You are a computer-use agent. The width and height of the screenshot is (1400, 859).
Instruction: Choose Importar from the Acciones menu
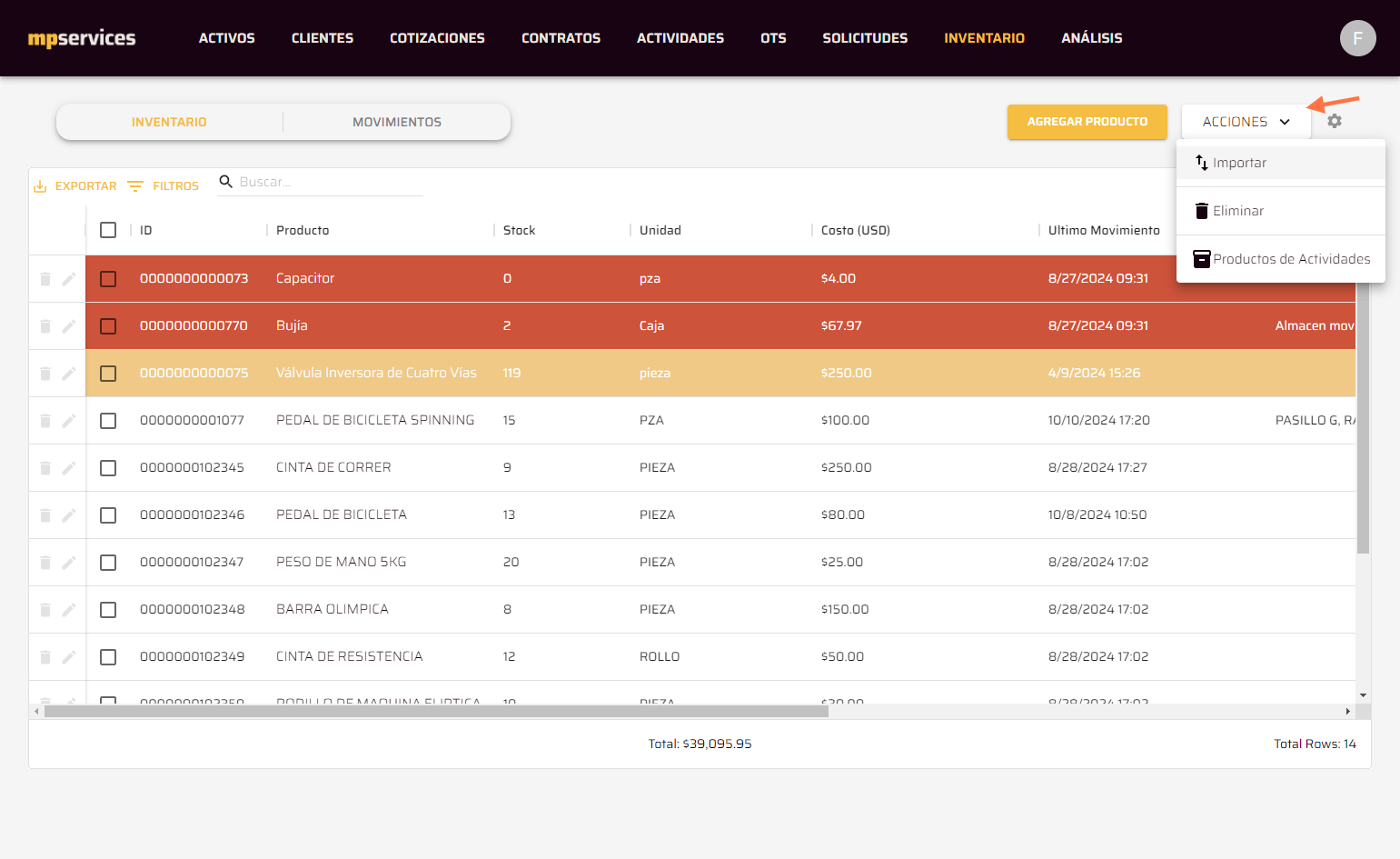1280,163
